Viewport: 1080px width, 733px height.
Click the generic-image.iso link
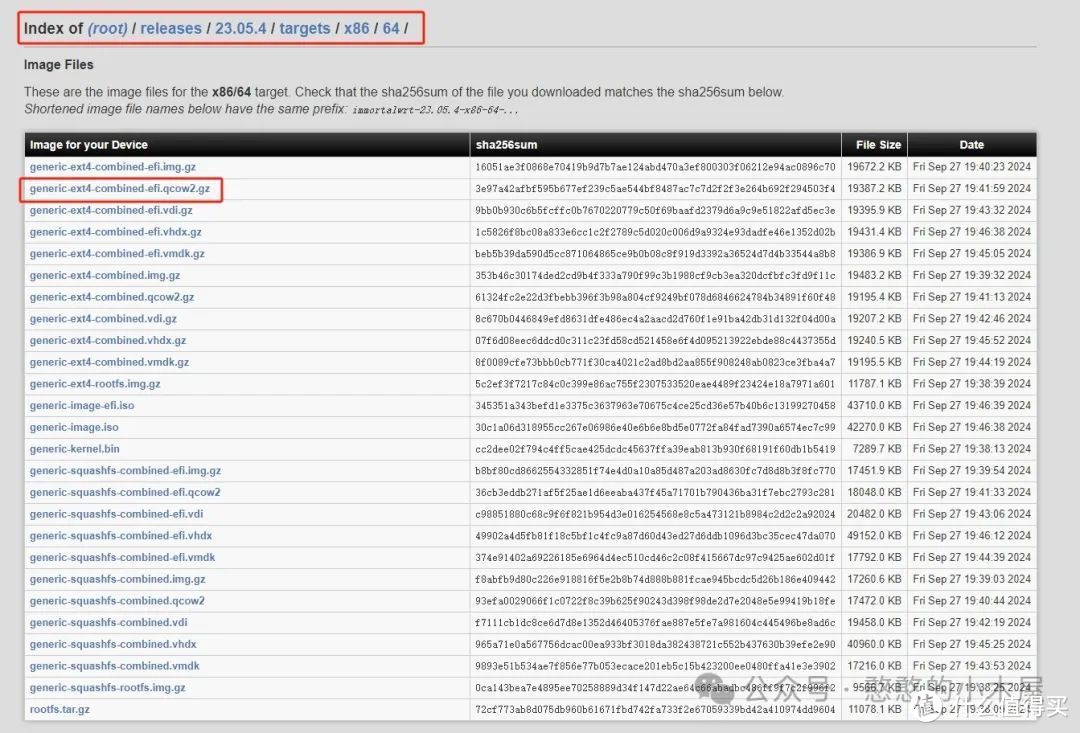tap(74, 428)
